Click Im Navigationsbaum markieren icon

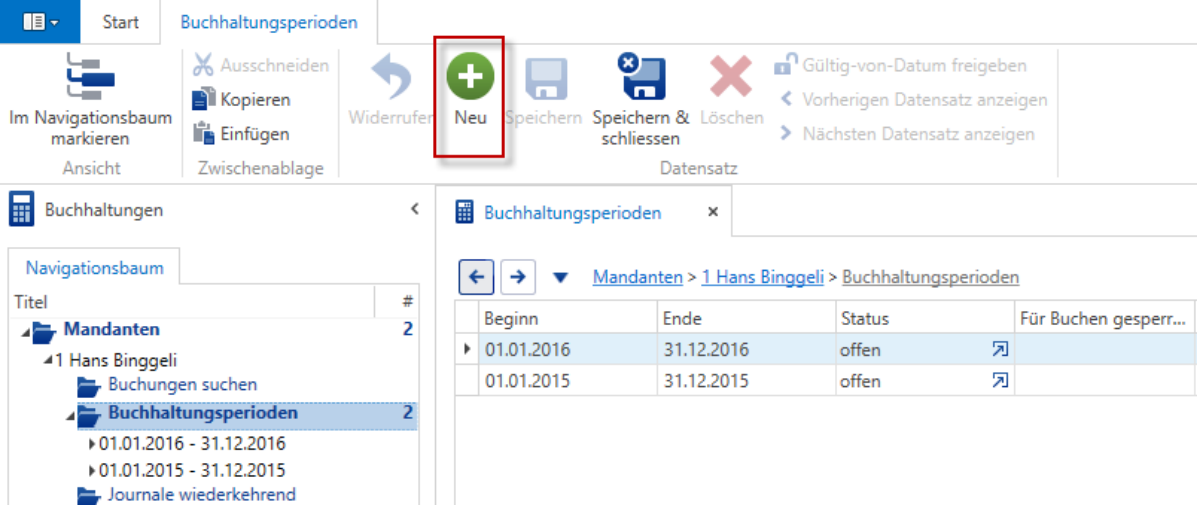[90, 77]
